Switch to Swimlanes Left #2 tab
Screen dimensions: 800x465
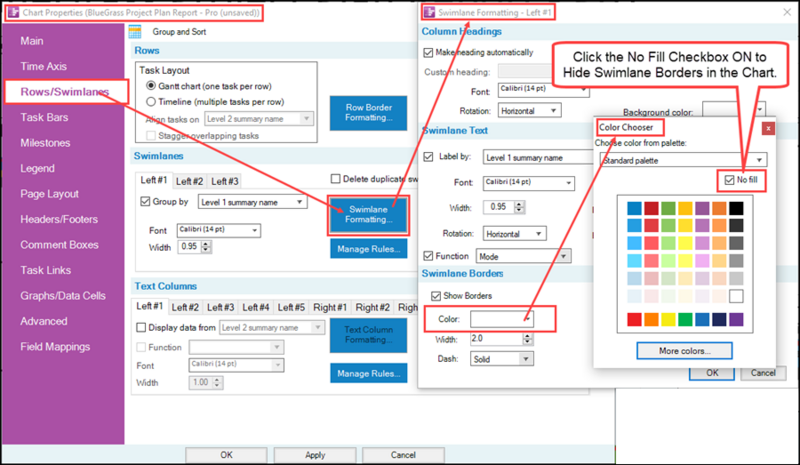point(189,181)
